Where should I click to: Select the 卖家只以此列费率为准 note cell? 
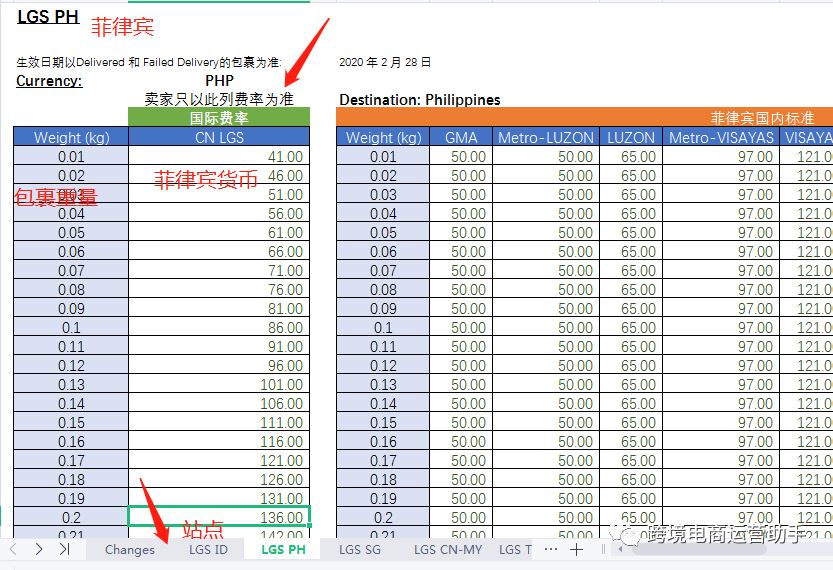[x=219, y=99]
